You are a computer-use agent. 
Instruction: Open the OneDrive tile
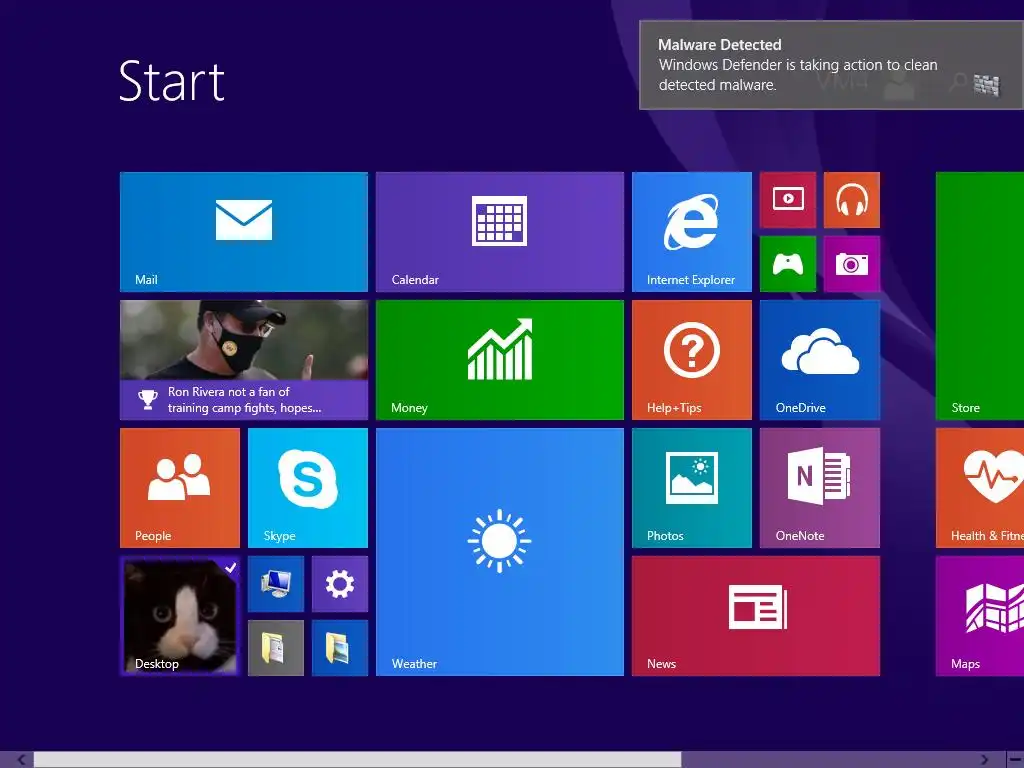pos(820,360)
